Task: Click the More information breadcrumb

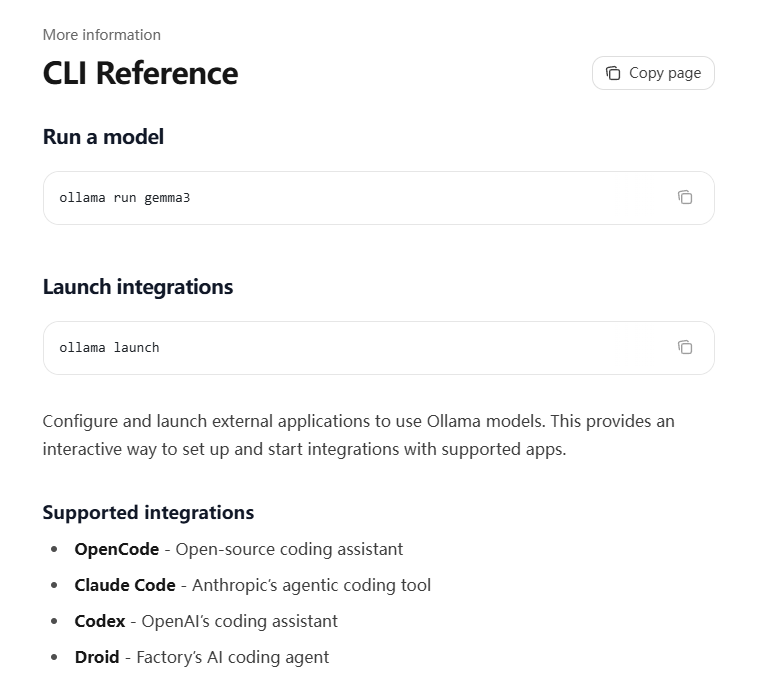Action: 101,35
